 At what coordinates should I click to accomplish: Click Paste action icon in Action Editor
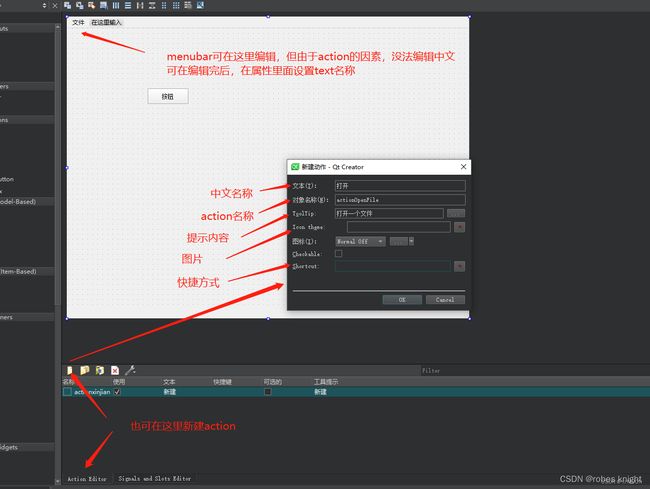coord(100,370)
